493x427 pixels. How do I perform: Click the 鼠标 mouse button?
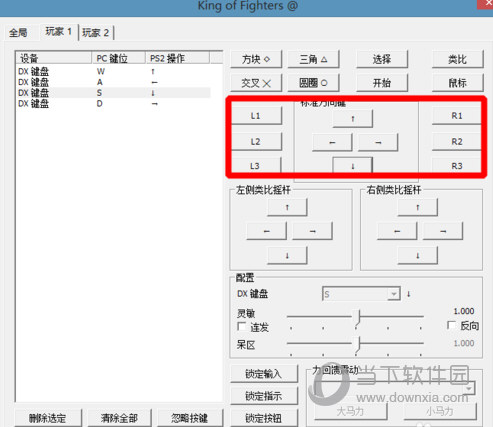457,83
